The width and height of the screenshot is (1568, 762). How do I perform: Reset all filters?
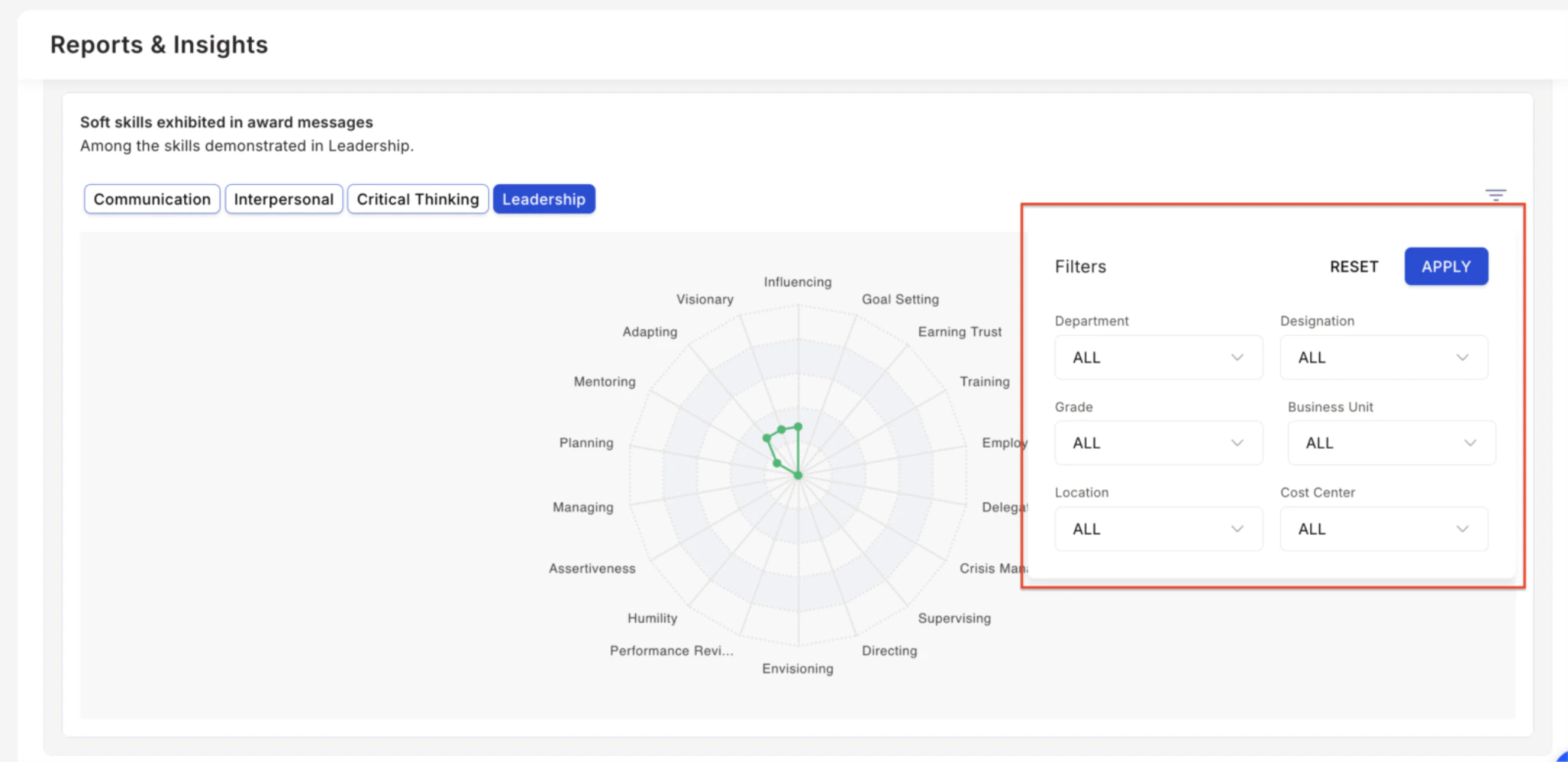tap(1354, 267)
